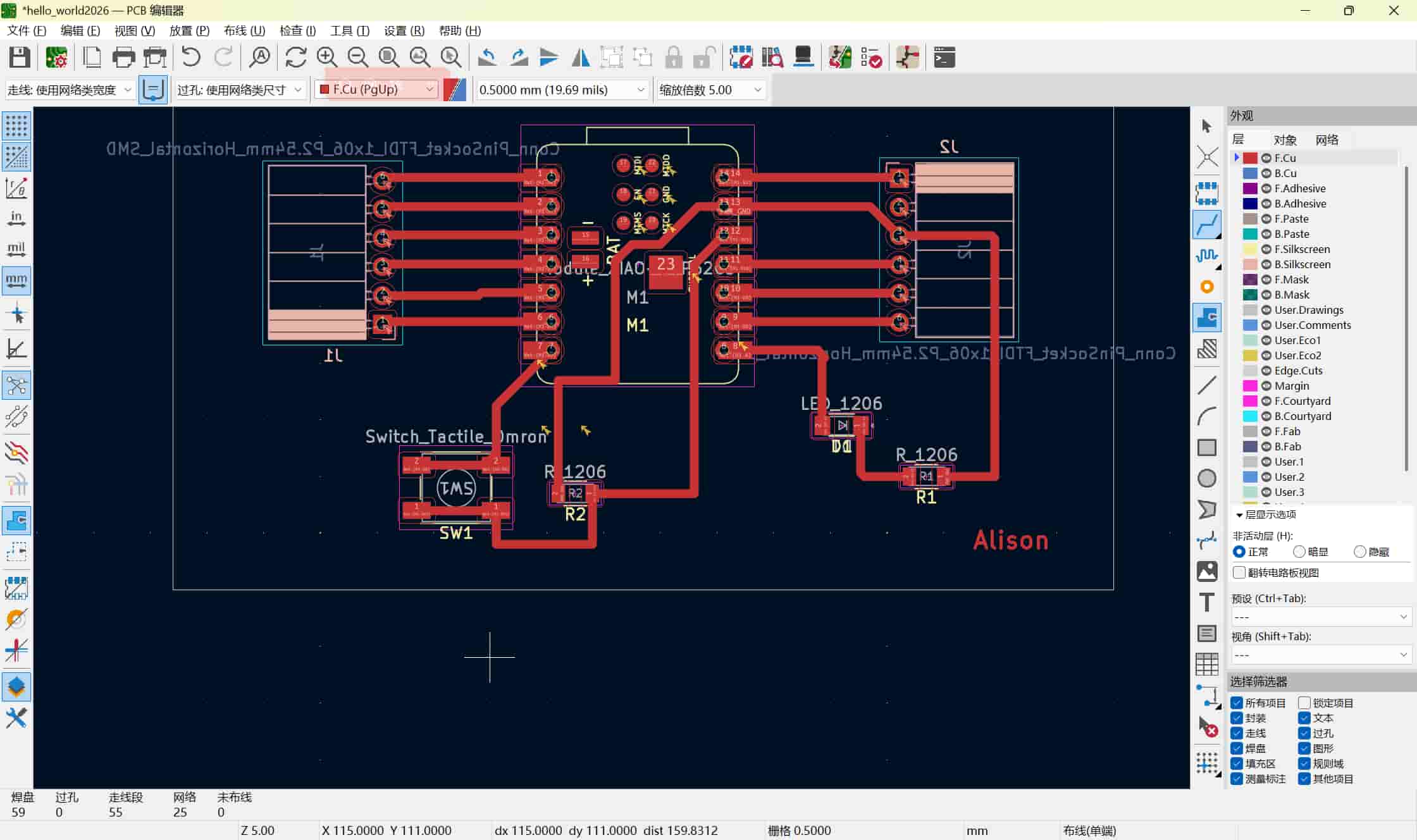Image resolution: width=1417 pixels, height=840 pixels.
Task: Open the 布线 menu
Action: coord(244,30)
